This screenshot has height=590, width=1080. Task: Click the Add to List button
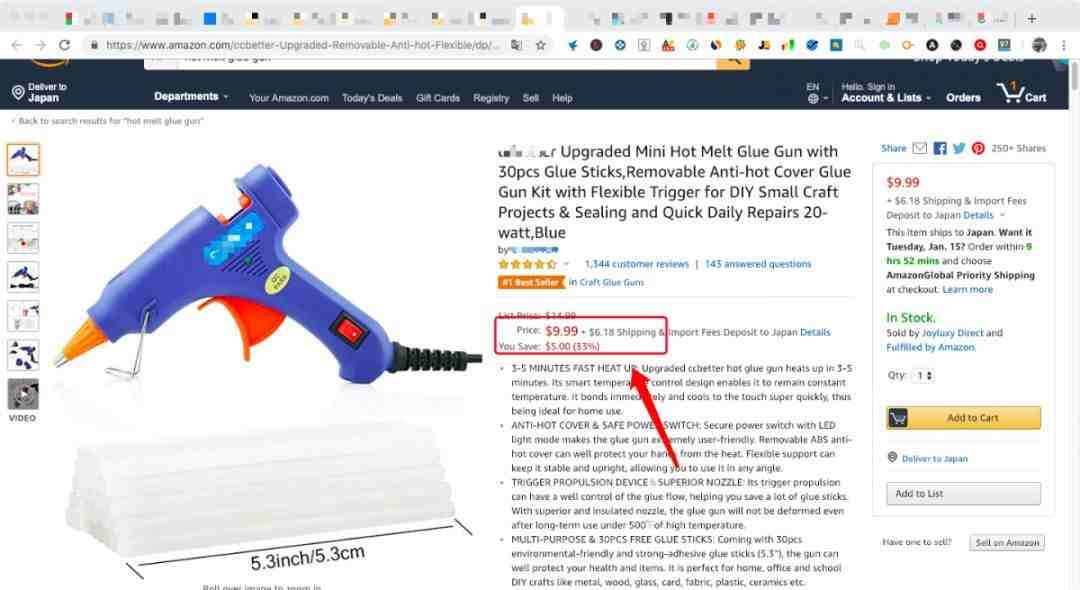[x=964, y=494]
